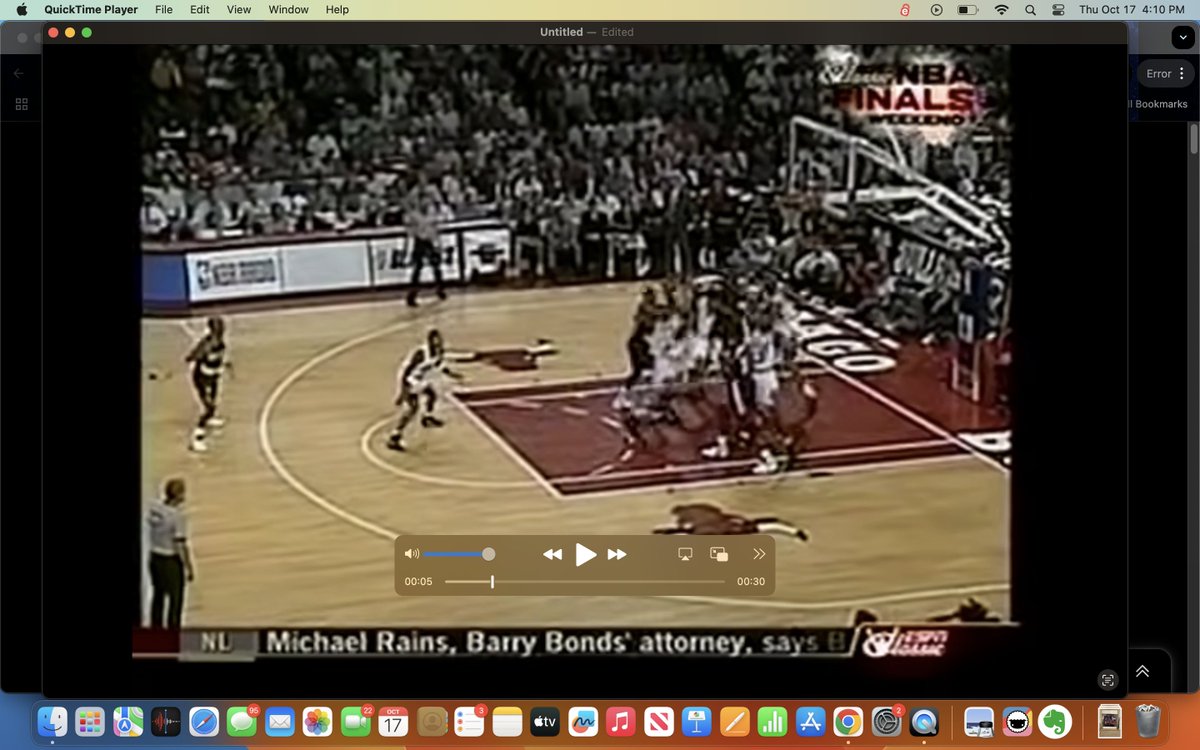Check battery status in menu bar

coord(968,9)
